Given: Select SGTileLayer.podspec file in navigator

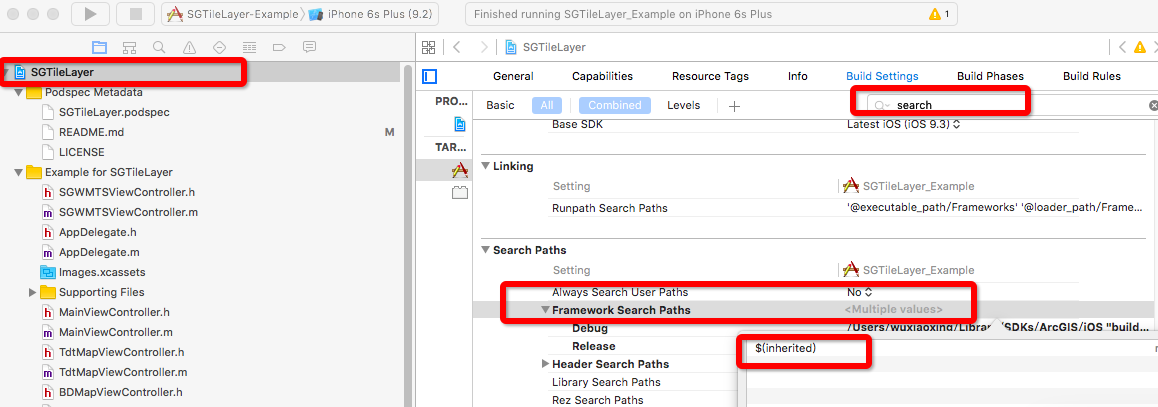Looking at the screenshot, I should coord(114,112).
